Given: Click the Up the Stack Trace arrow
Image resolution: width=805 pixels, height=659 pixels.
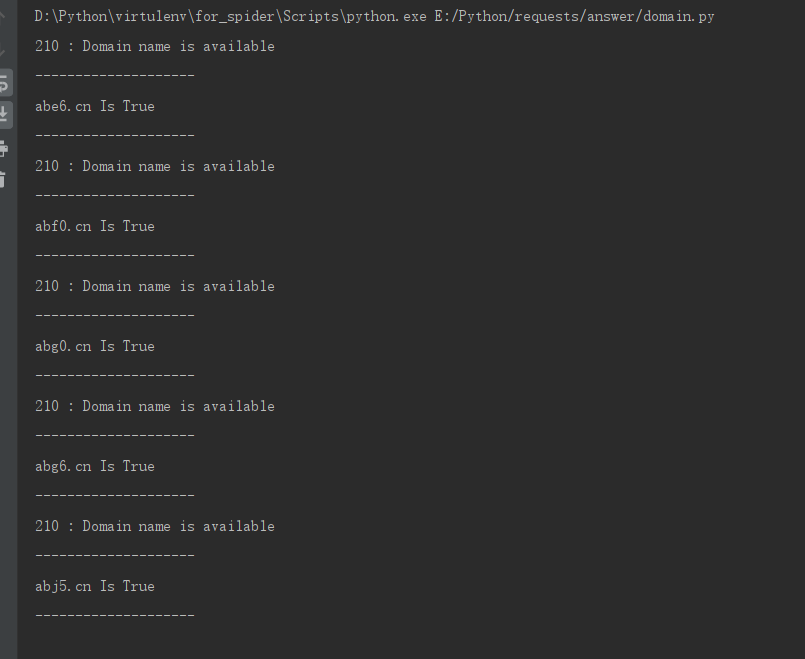Looking at the screenshot, I should 5,16.
